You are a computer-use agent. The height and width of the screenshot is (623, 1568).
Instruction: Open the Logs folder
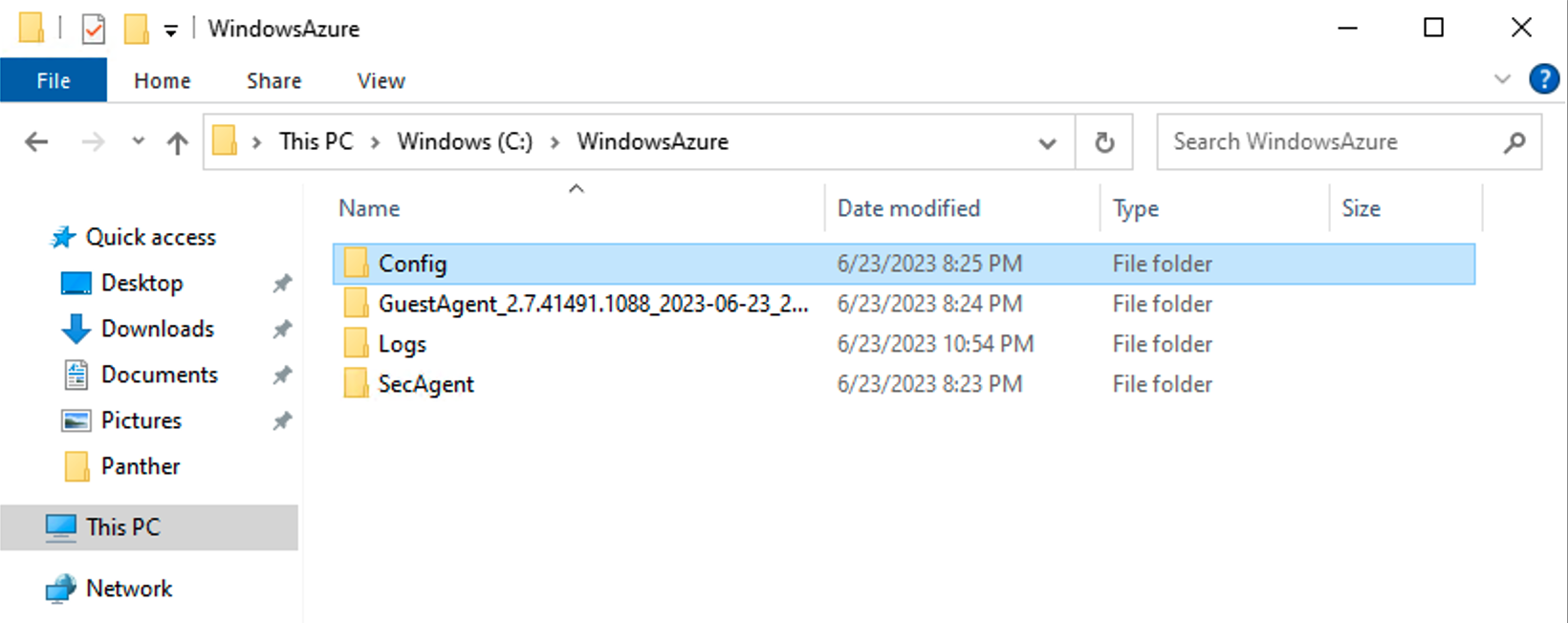[x=403, y=343]
